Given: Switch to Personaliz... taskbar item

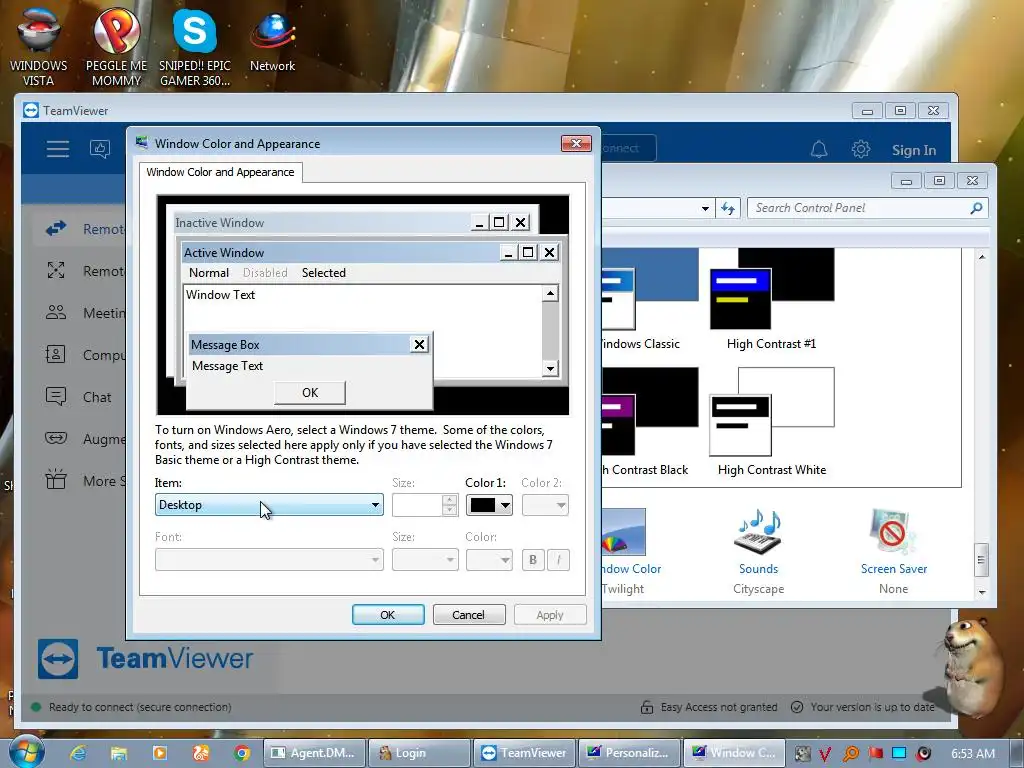Looking at the screenshot, I should pos(630,753).
